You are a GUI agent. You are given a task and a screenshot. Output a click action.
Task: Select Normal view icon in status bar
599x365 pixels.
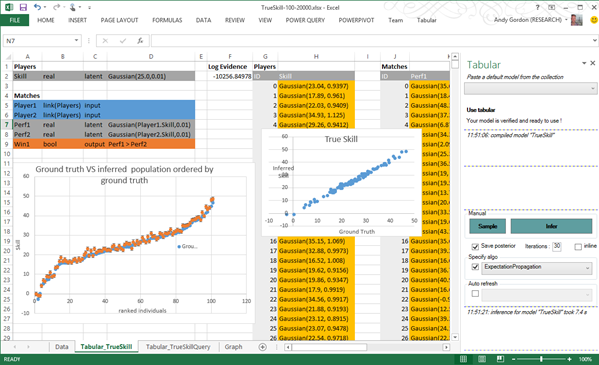pos(463,359)
